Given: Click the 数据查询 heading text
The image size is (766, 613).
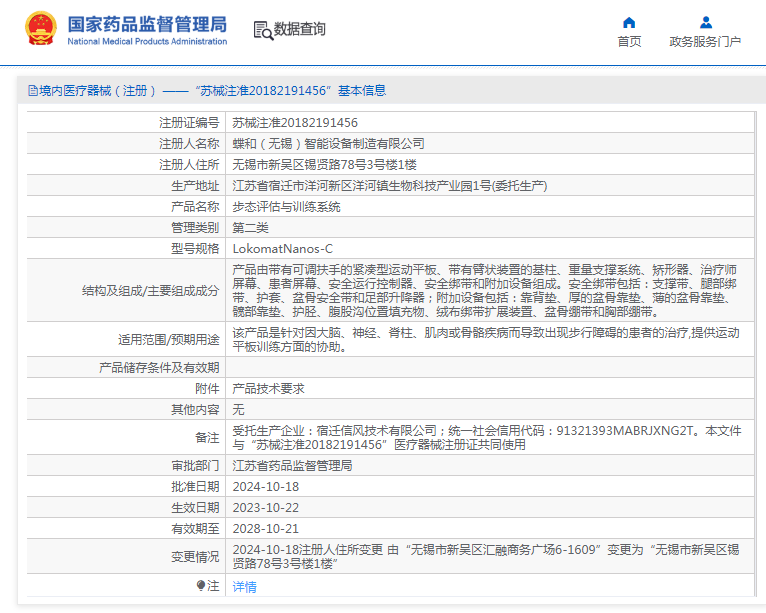Looking at the screenshot, I should (x=299, y=29).
